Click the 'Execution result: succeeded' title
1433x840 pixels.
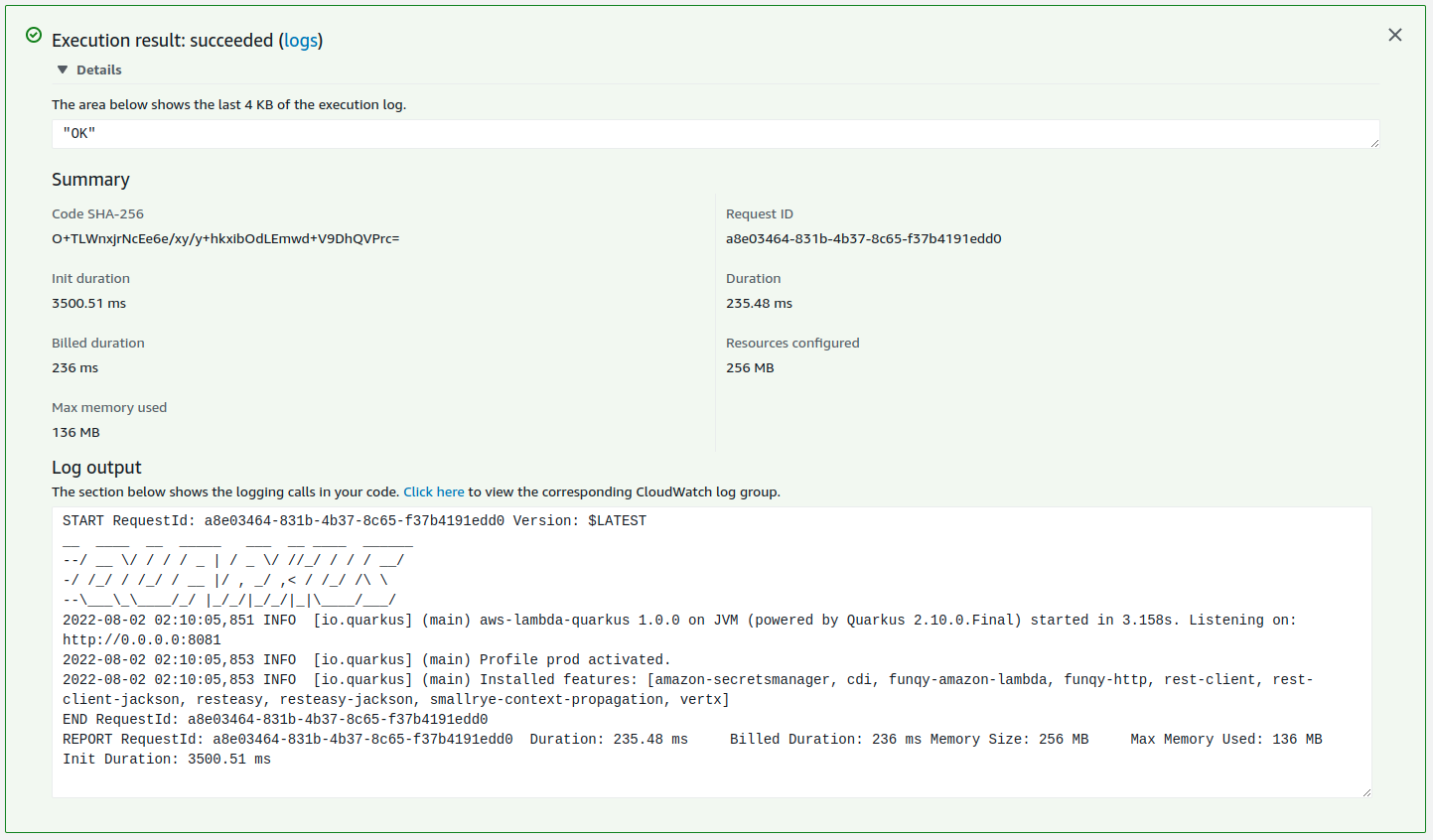(163, 41)
